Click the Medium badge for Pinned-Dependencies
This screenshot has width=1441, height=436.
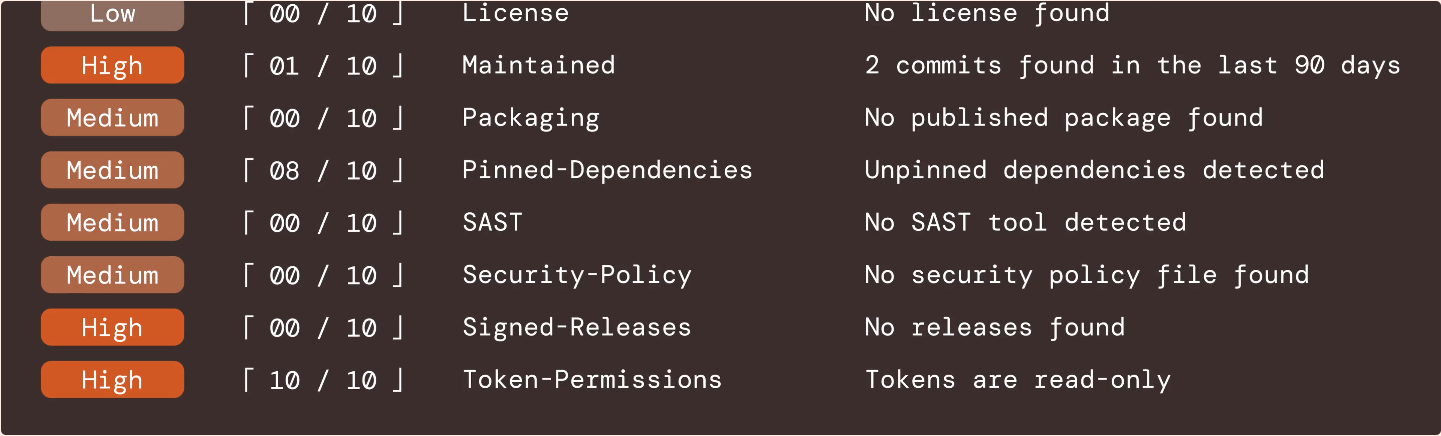[112, 170]
